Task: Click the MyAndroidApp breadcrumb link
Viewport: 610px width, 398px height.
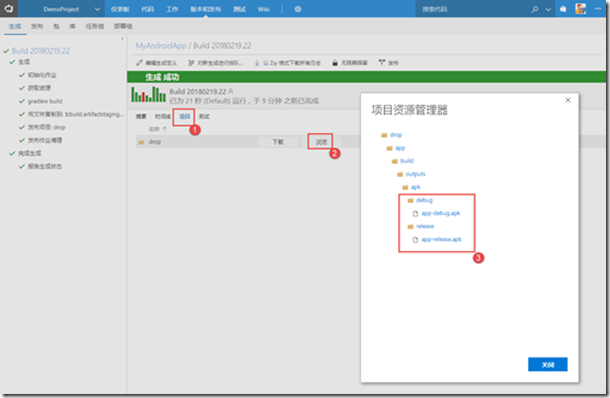Action: click(161, 46)
